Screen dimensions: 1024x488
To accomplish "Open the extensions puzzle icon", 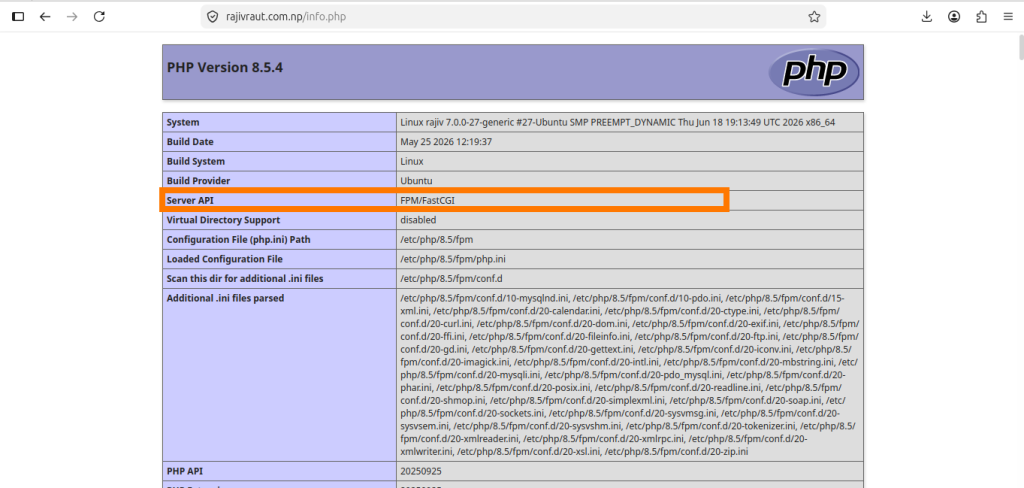I will click(981, 17).
